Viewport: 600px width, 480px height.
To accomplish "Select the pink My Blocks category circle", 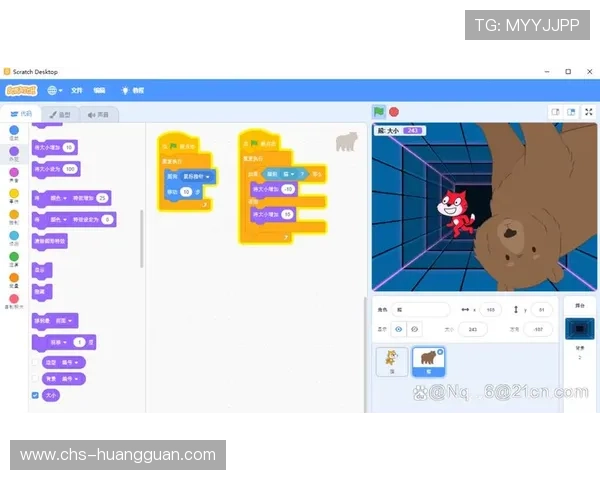I will 14,299.
